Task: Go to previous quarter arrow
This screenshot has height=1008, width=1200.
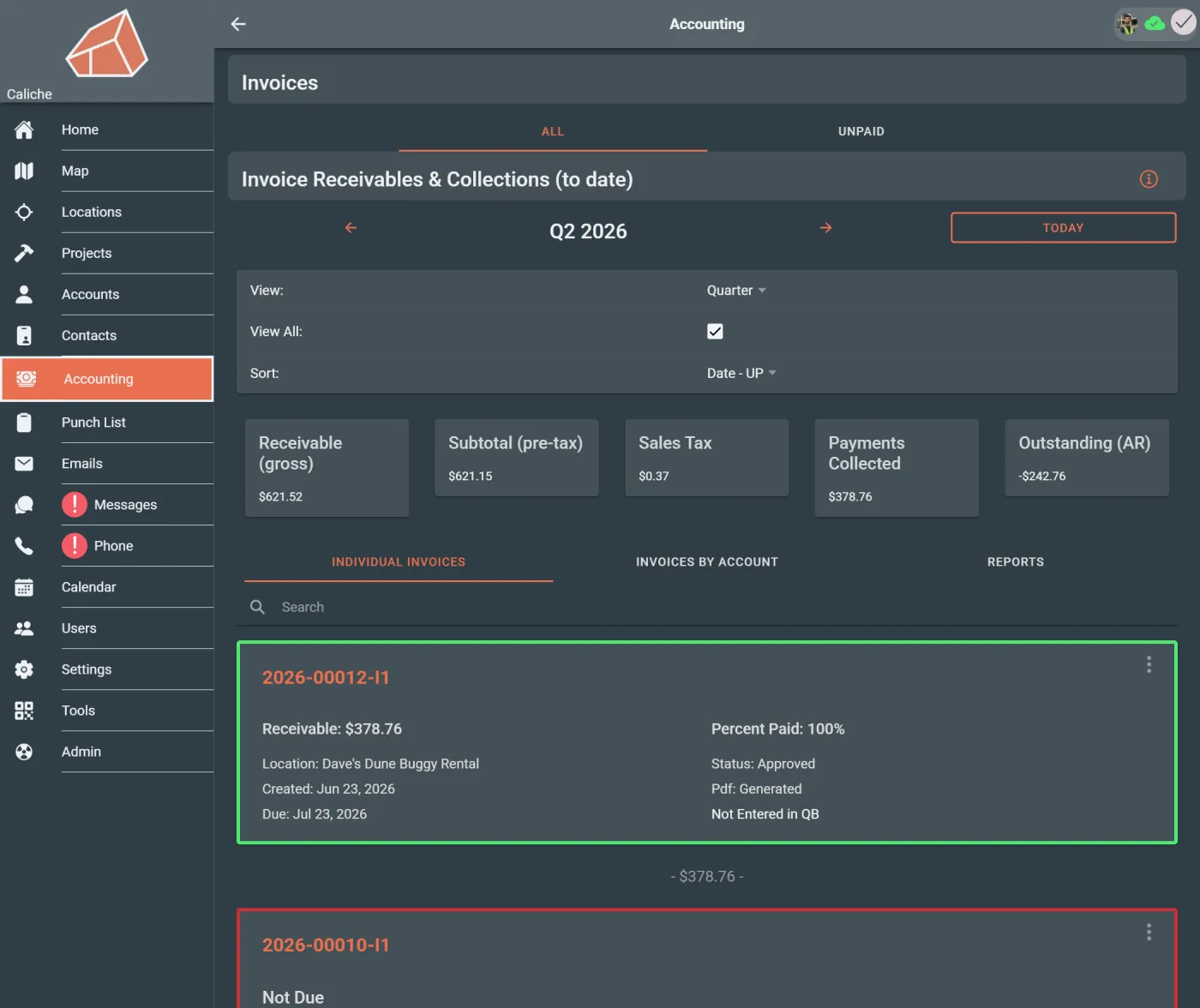Action: pos(351,228)
